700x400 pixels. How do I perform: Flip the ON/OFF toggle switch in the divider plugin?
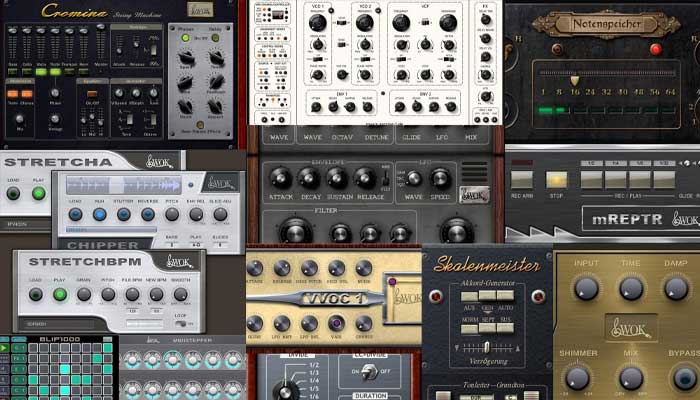[x=369, y=371]
